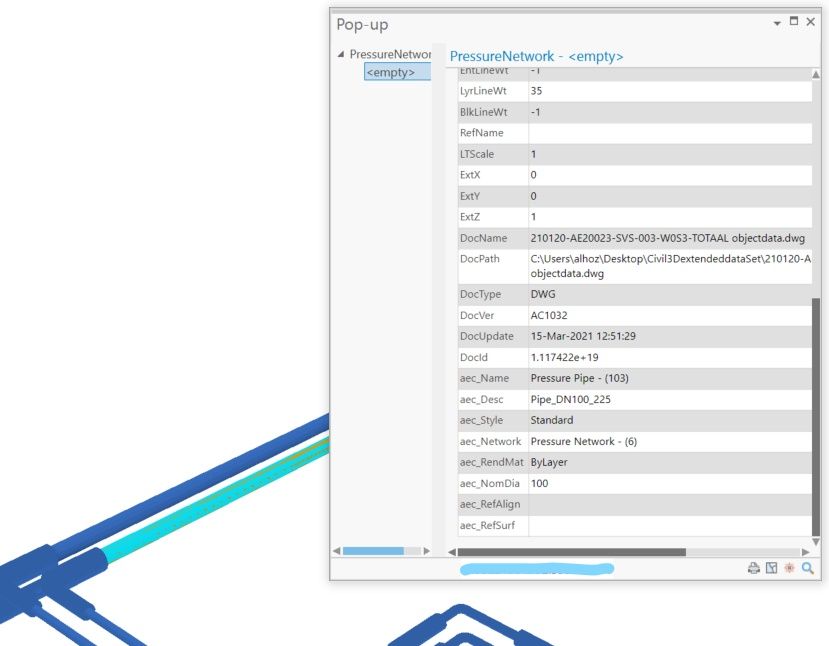
Task: Click right arrow of attribute horizontal scrollbar
Action: click(806, 552)
